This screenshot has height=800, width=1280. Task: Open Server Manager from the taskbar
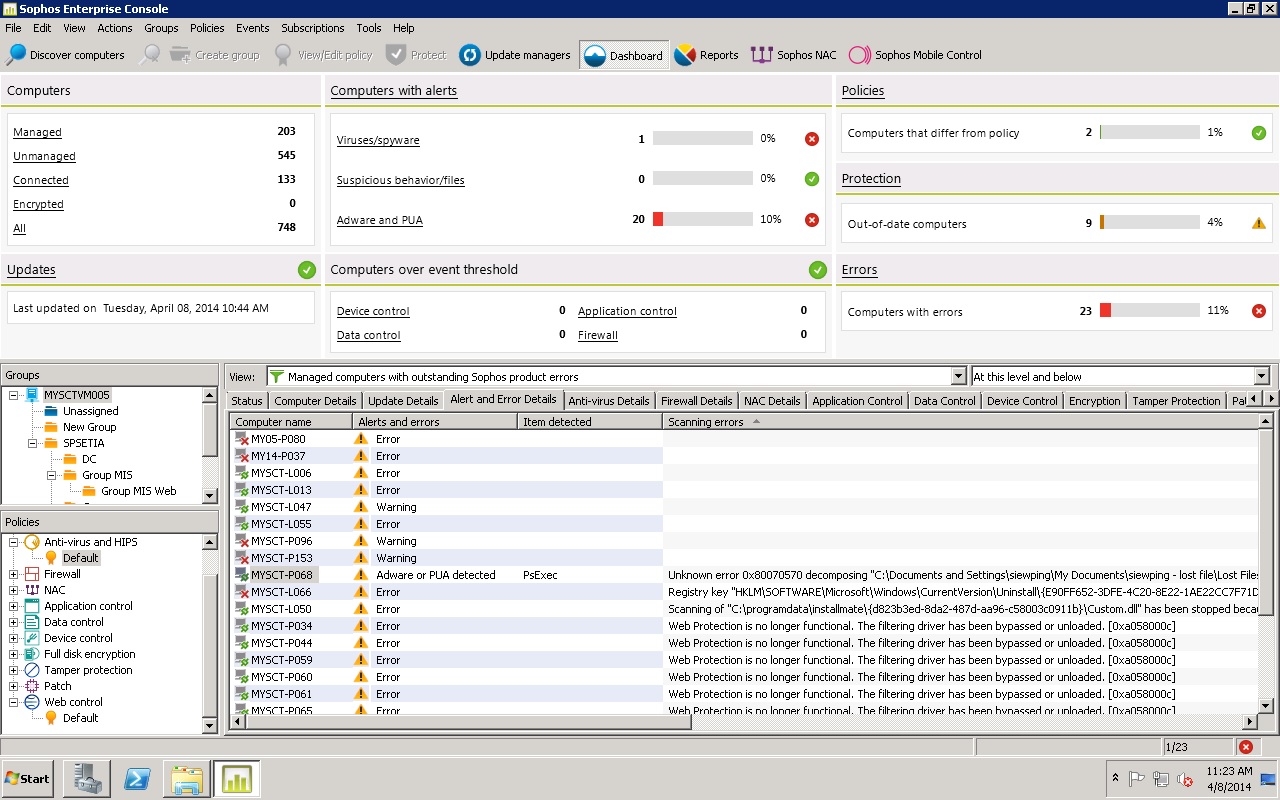(87, 778)
